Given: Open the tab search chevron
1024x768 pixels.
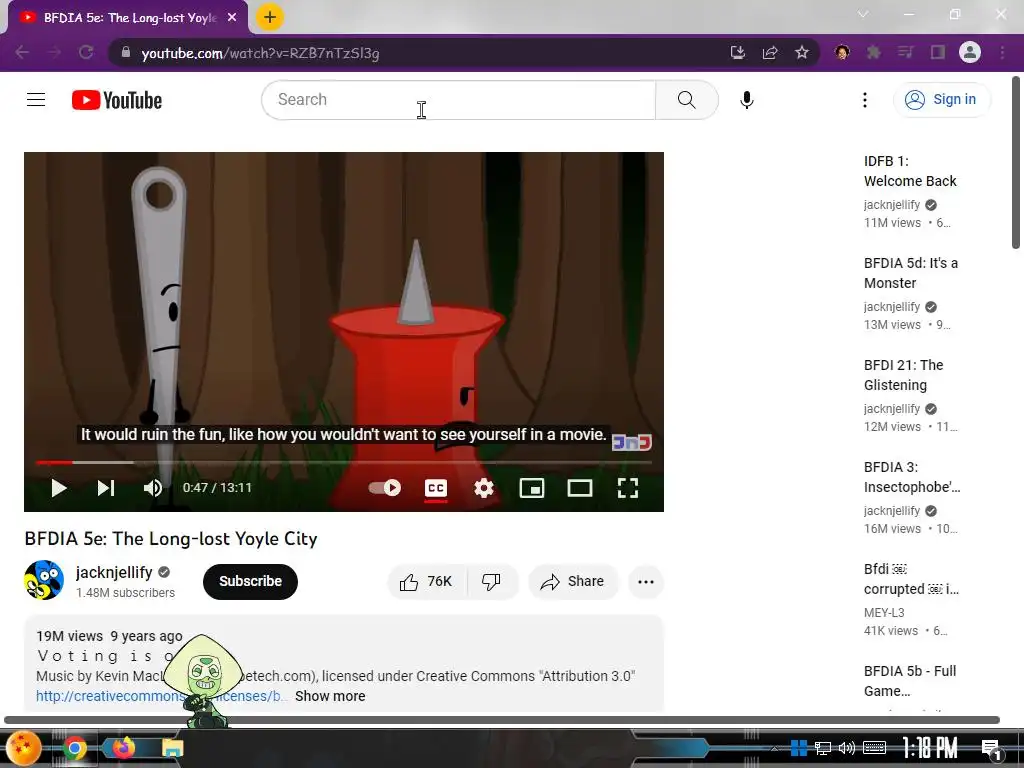Looking at the screenshot, I should click(863, 14).
